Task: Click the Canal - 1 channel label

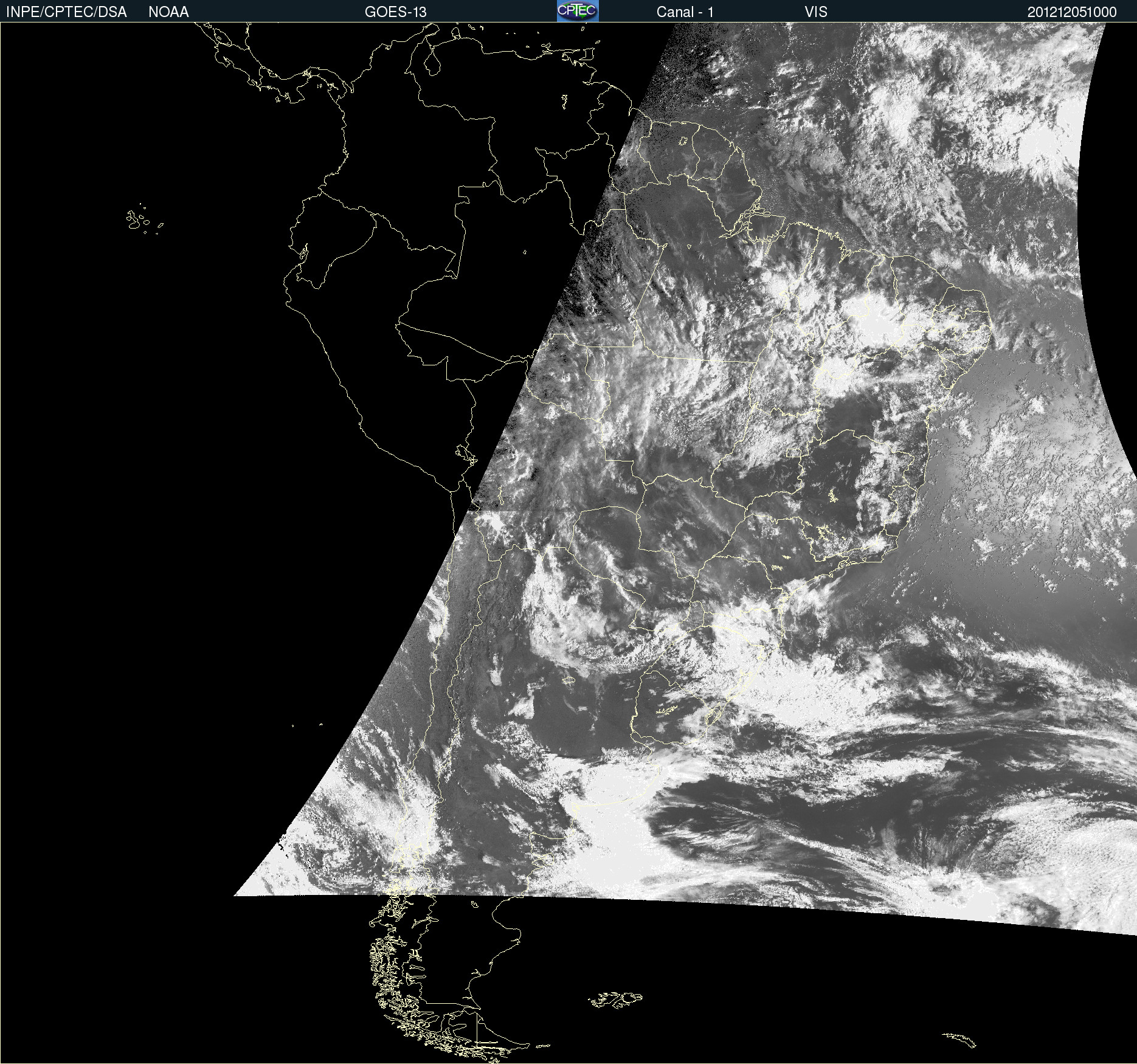Action: pos(685,12)
